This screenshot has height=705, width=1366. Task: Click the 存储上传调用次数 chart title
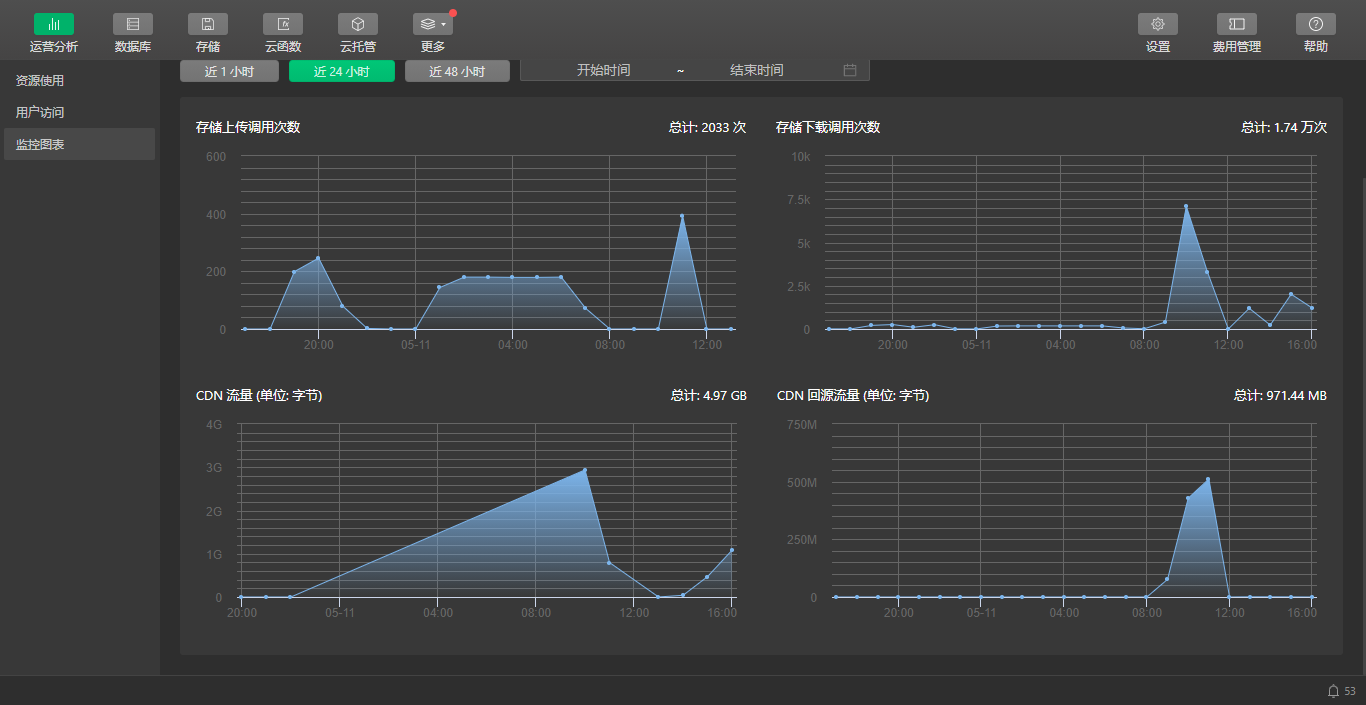(x=248, y=127)
